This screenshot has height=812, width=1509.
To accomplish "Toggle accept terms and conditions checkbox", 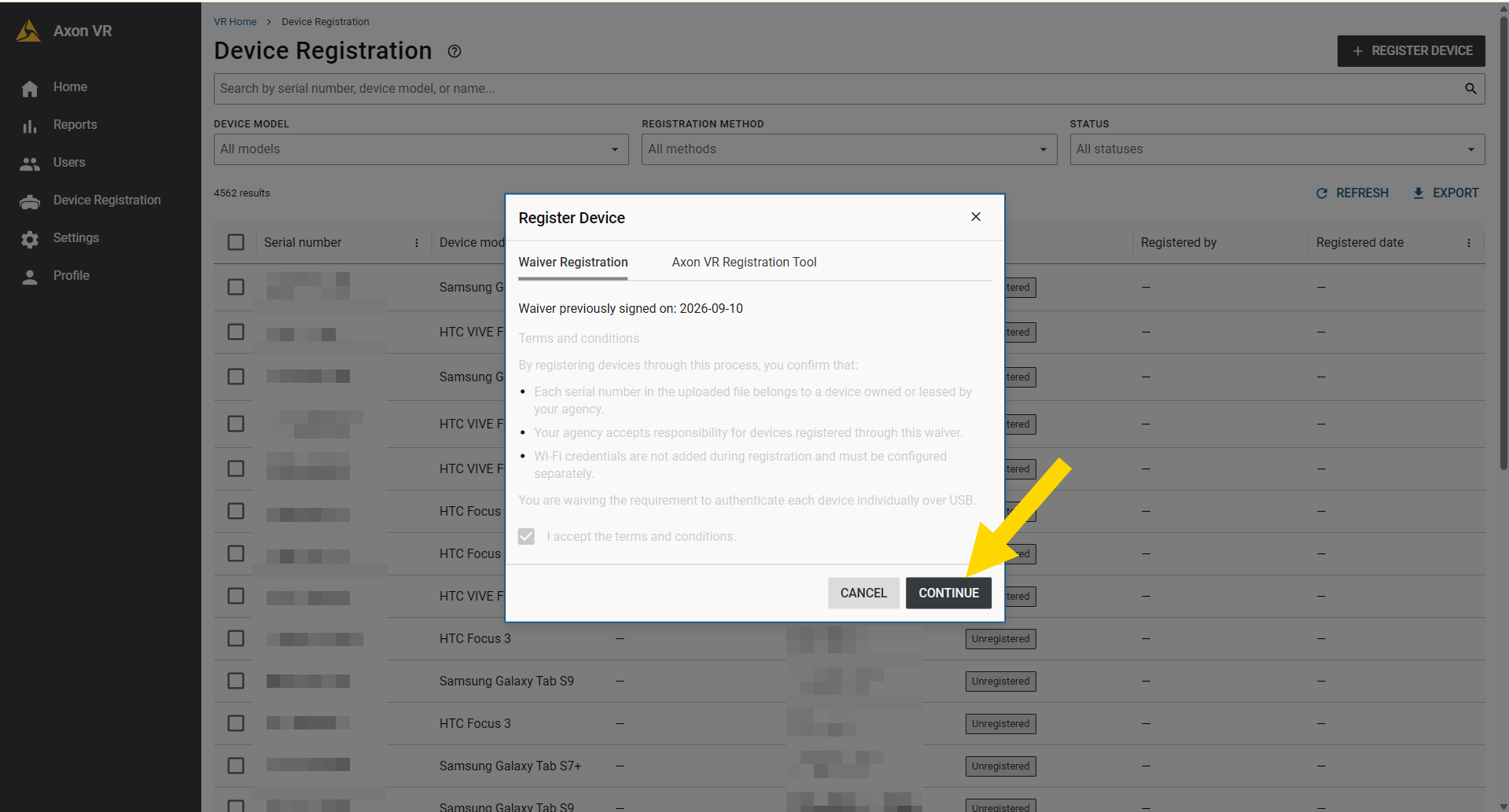I will tap(526, 536).
